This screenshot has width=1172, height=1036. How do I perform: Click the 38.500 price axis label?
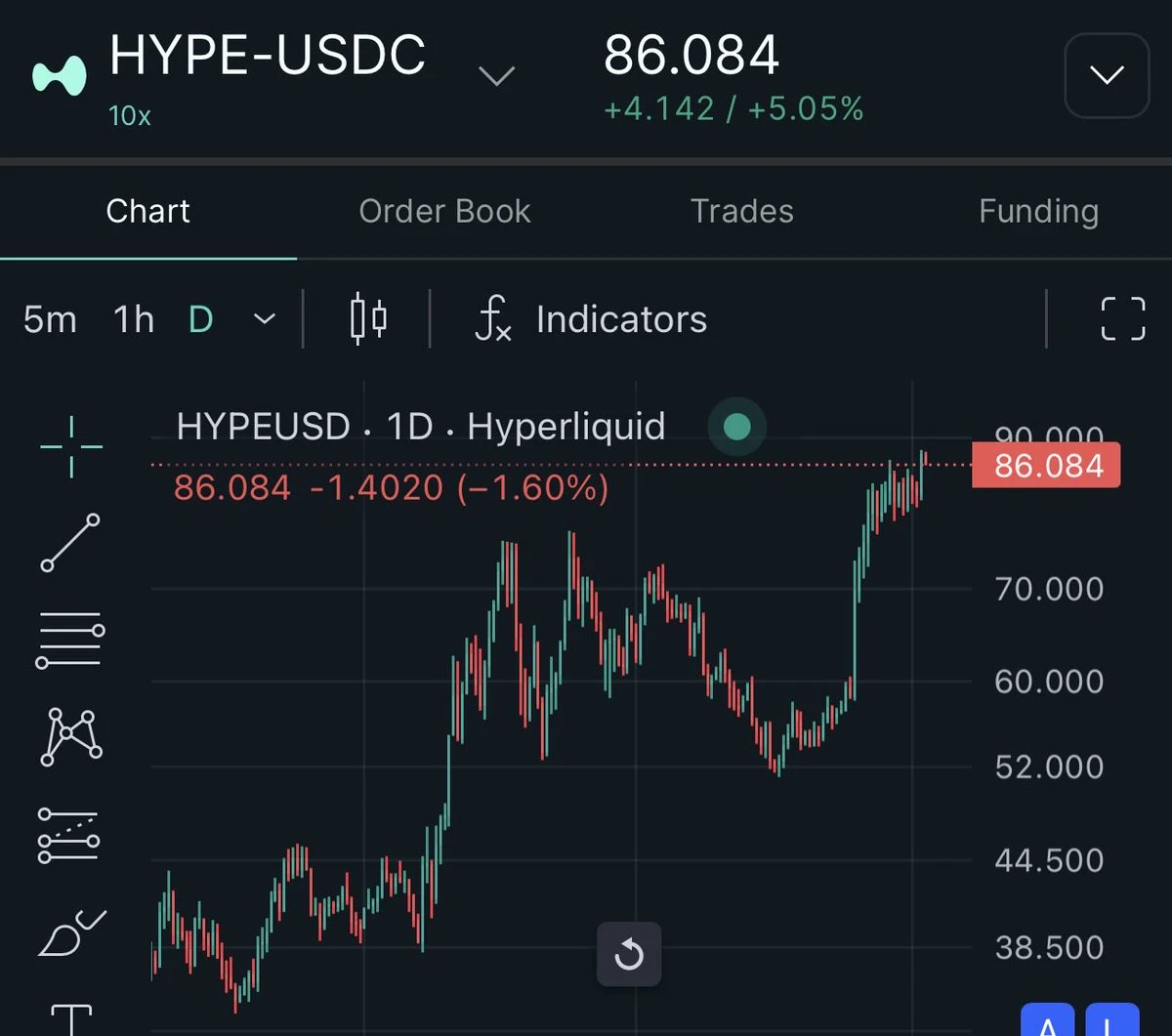click(1049, 947)
